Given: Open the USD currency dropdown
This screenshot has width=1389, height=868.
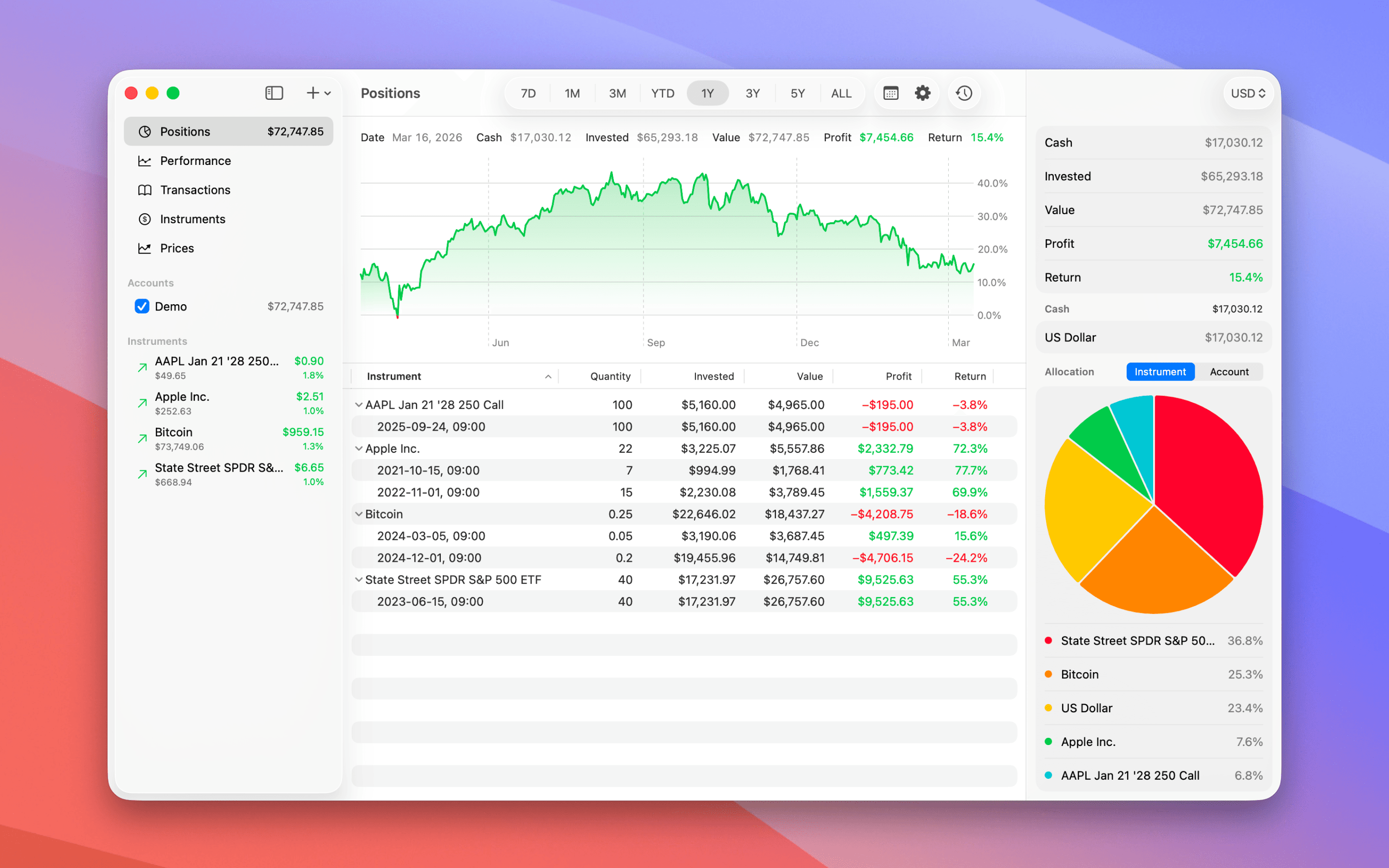Looking at the screenshot, I should coord(1248,93).
